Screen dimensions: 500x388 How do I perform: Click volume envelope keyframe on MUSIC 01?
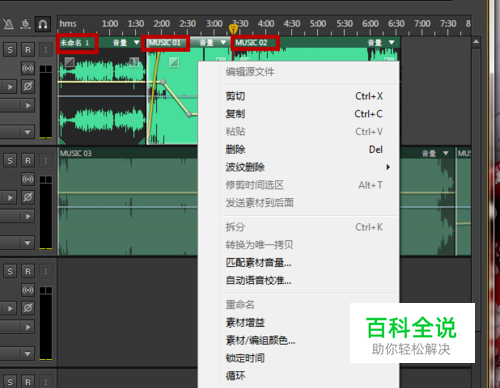[x=163, y=82]
